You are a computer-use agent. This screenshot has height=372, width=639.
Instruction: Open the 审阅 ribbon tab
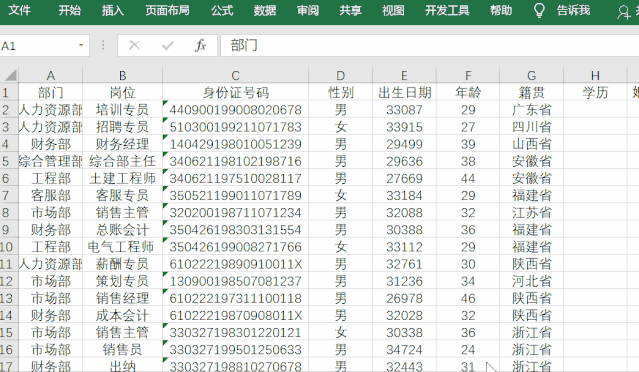click(308, 10)
